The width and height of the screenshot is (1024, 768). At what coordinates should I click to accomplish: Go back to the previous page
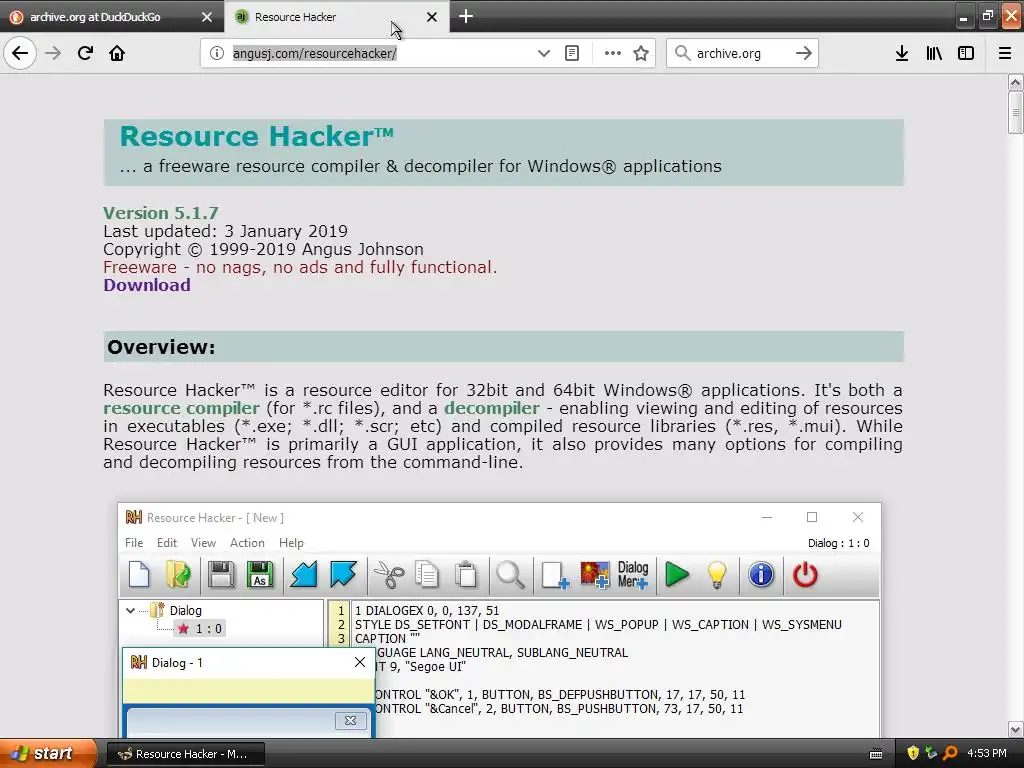(20, 53)
